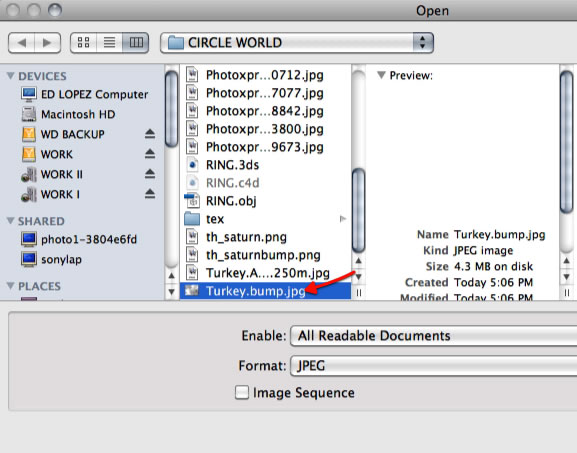Open the CIRCLE WORLD folder dropdown

coord(297,43)
